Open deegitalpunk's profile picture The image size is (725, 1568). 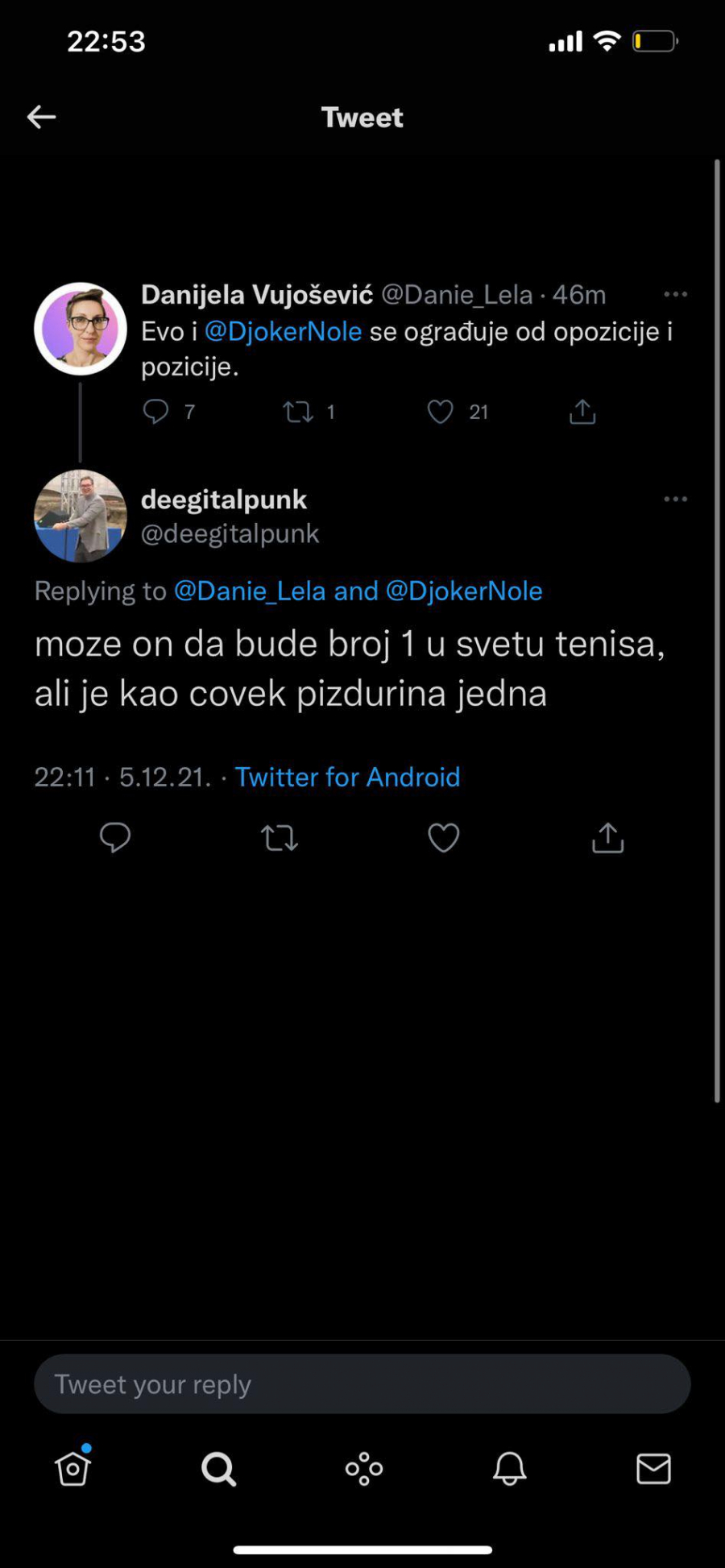coord(81,516)
